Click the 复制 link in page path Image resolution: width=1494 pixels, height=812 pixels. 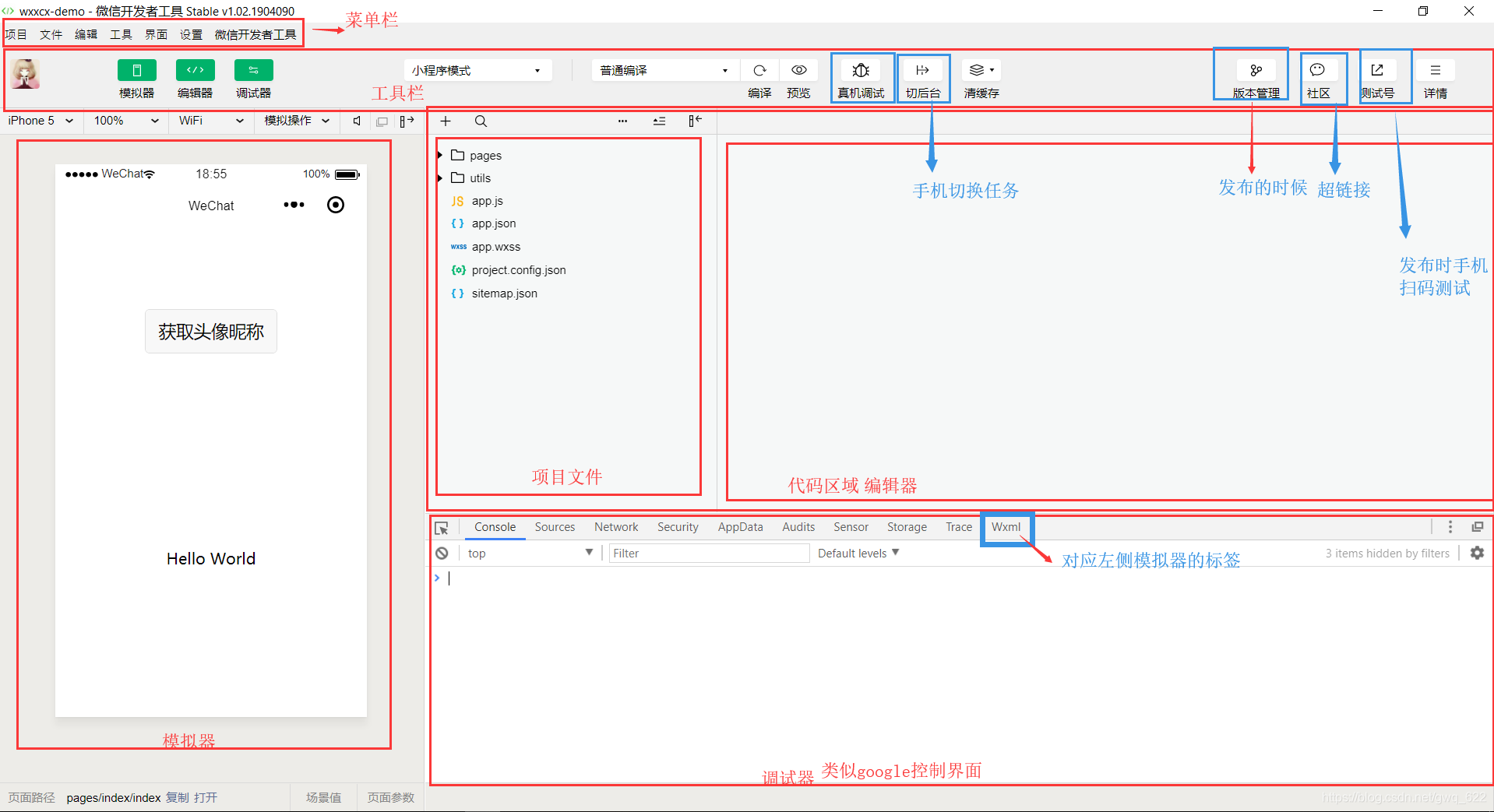pyautogui.click(x=177, y=797)
